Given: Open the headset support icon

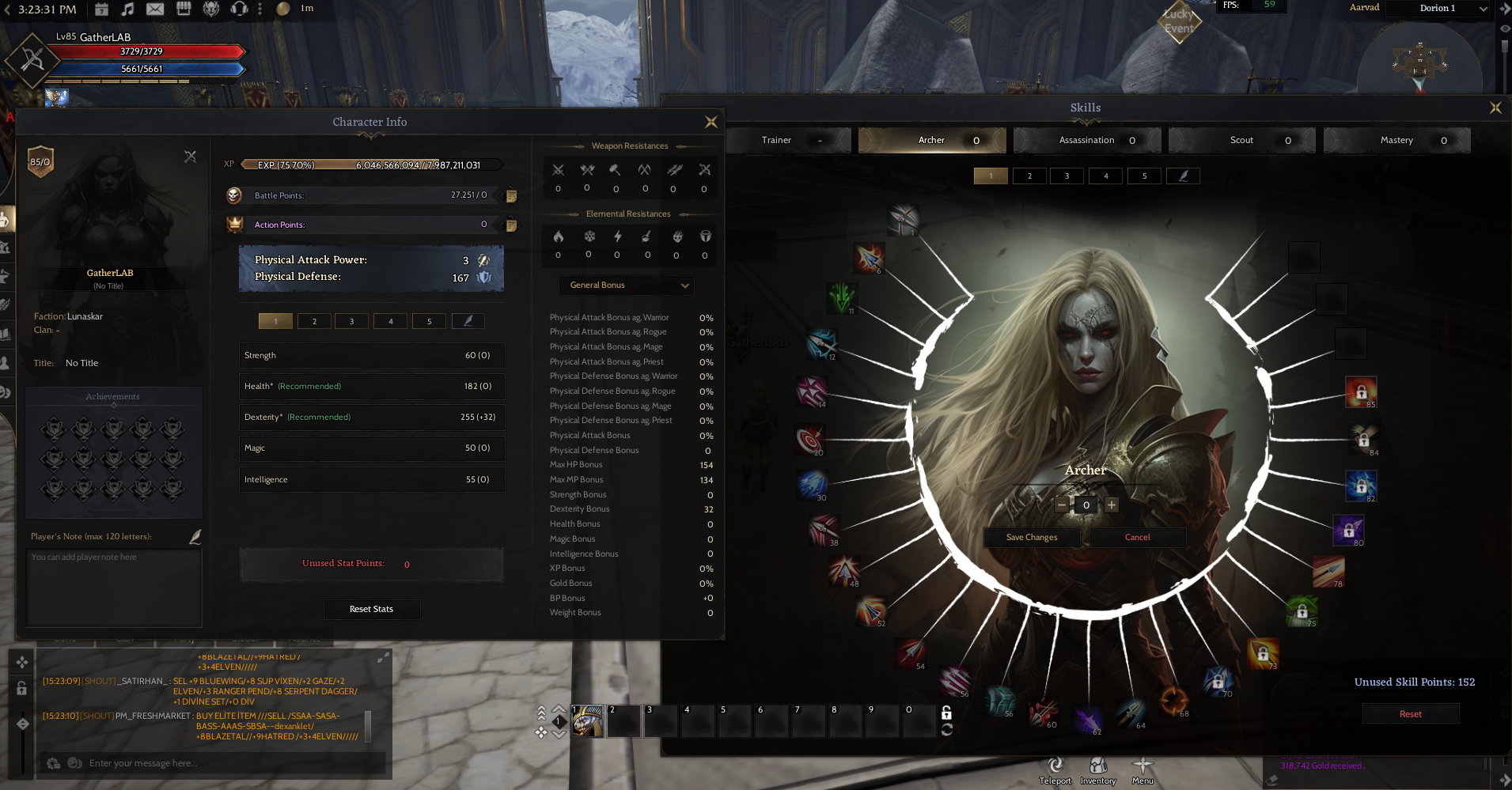Looking at the screenshot, I should tap(239, 9).
